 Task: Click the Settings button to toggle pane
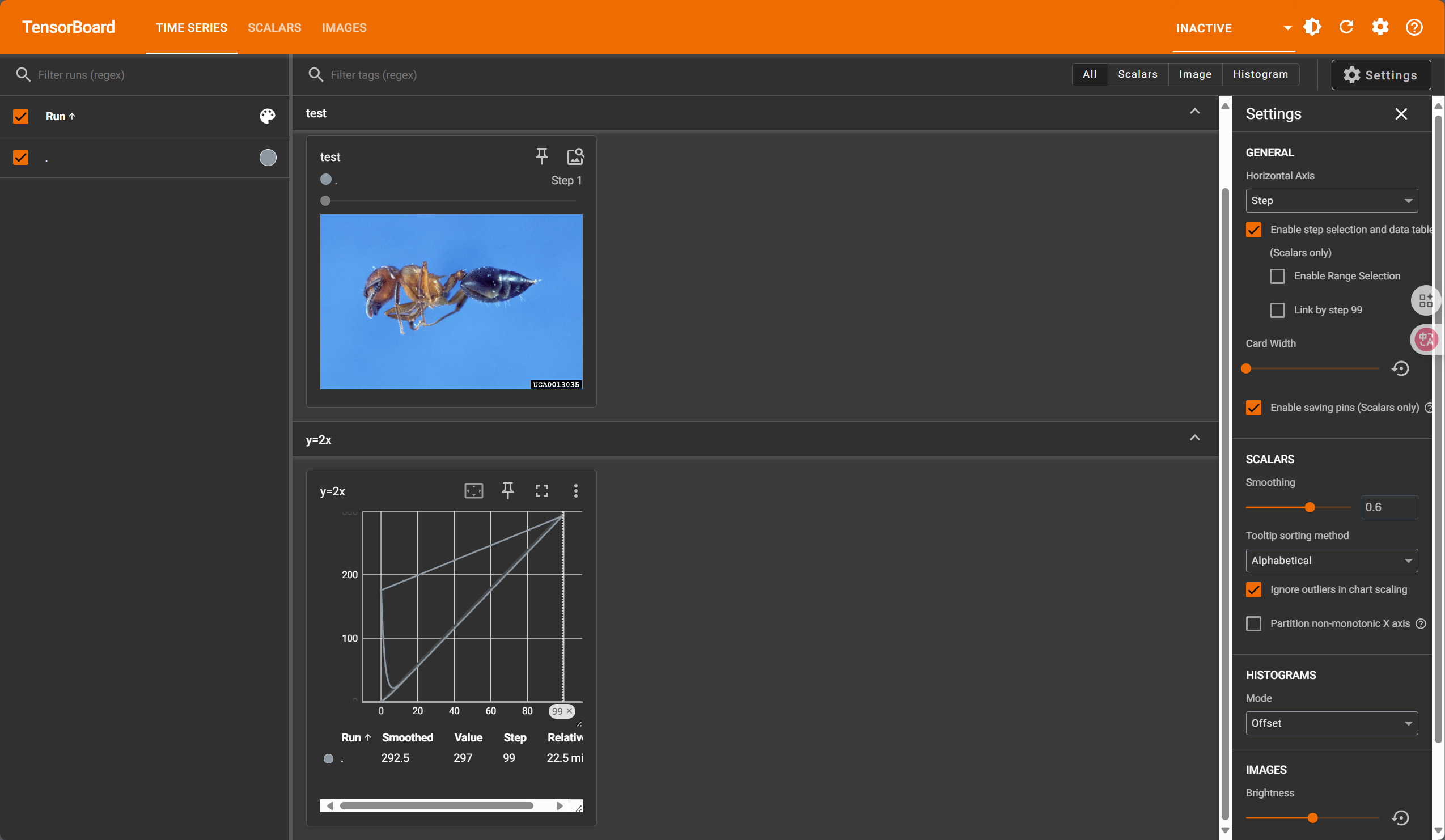[1381, 75]
